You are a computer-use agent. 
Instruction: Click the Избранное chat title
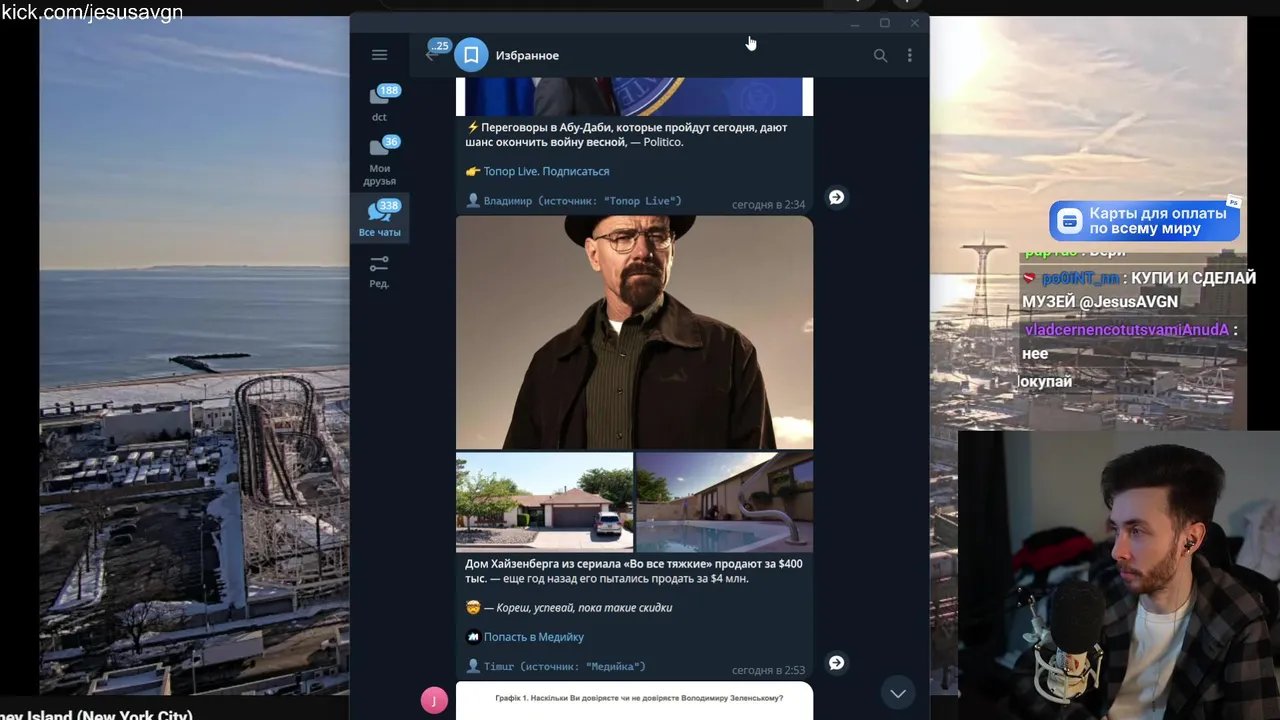pyautogui.click(x=527, y=56)
